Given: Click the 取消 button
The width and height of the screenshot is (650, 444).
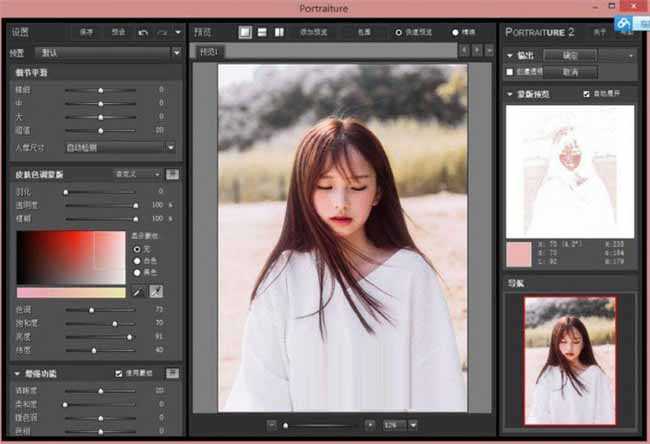Looking at the screenshot, I should (571, 72).
